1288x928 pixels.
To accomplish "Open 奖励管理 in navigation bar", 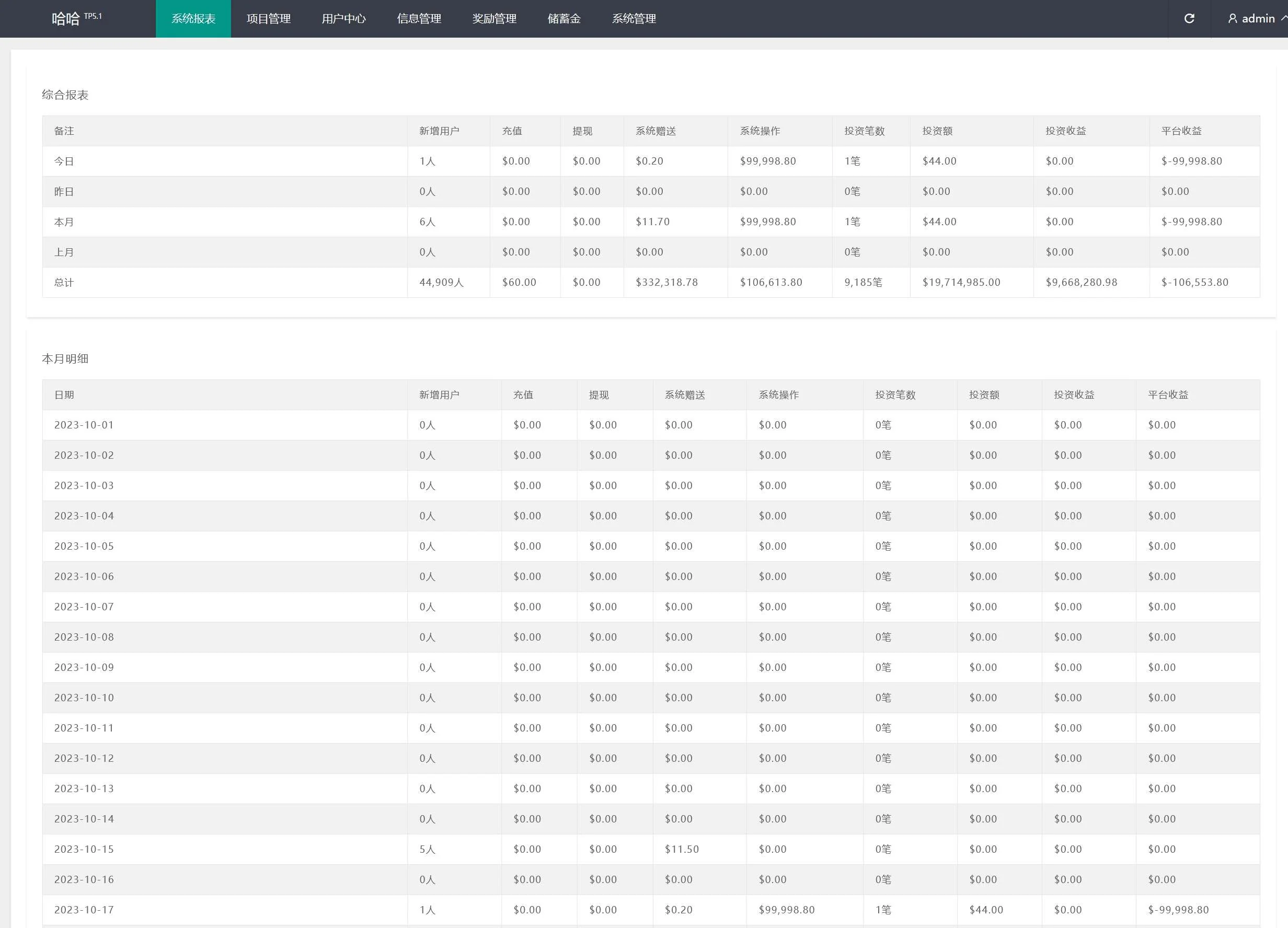I will (494, 19).
